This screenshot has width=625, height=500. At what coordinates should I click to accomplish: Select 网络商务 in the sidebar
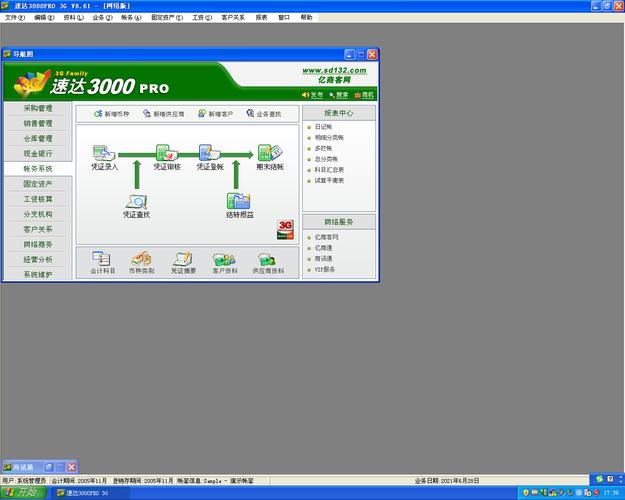point(38,244)
